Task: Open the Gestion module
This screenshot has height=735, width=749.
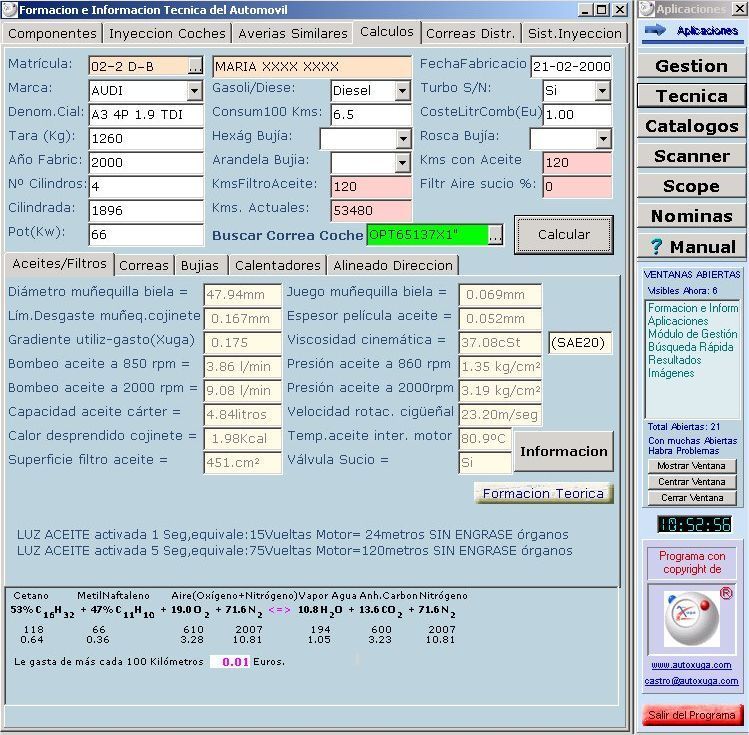Action: [691, 66]
